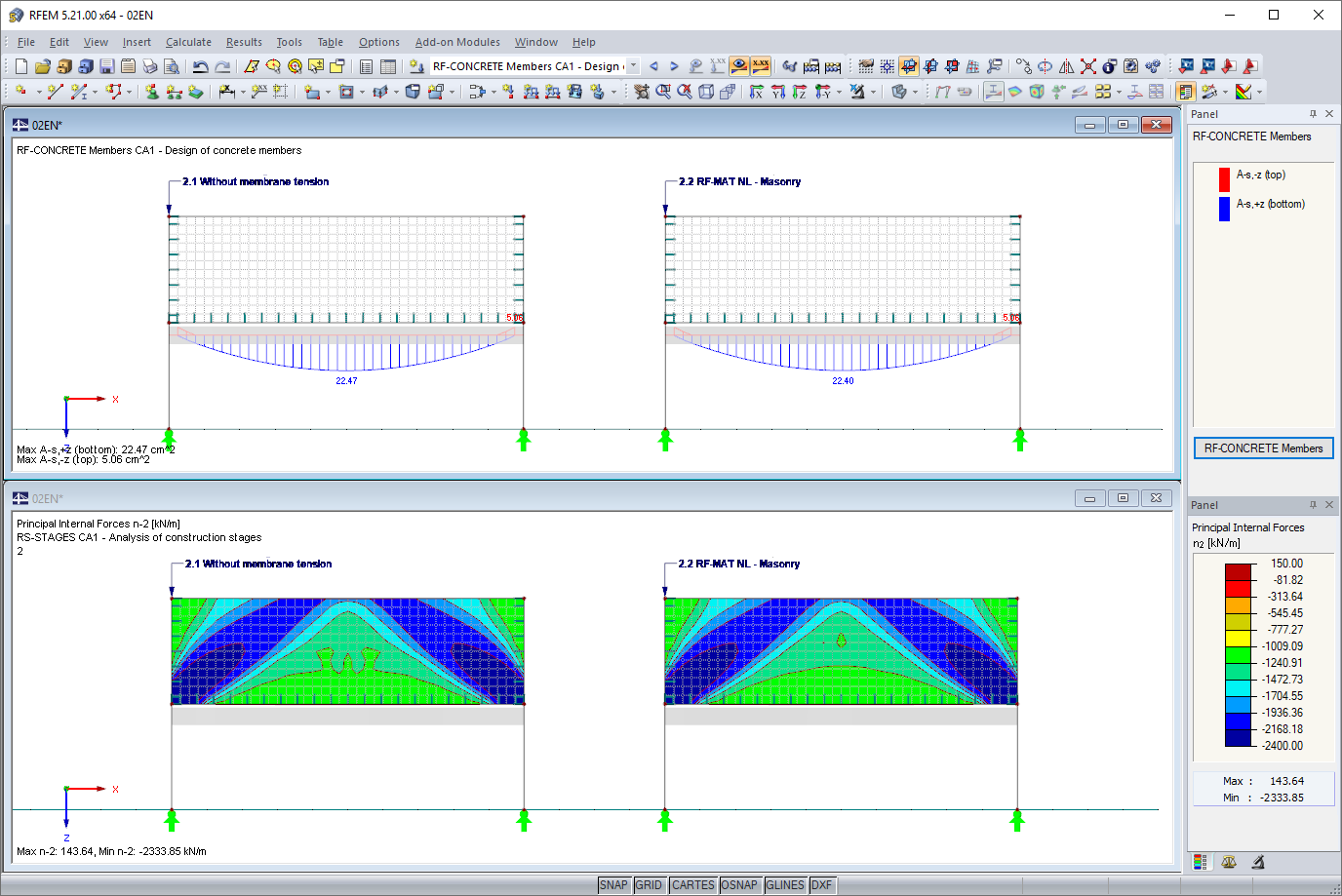Open the Results menu

[244, 42]
